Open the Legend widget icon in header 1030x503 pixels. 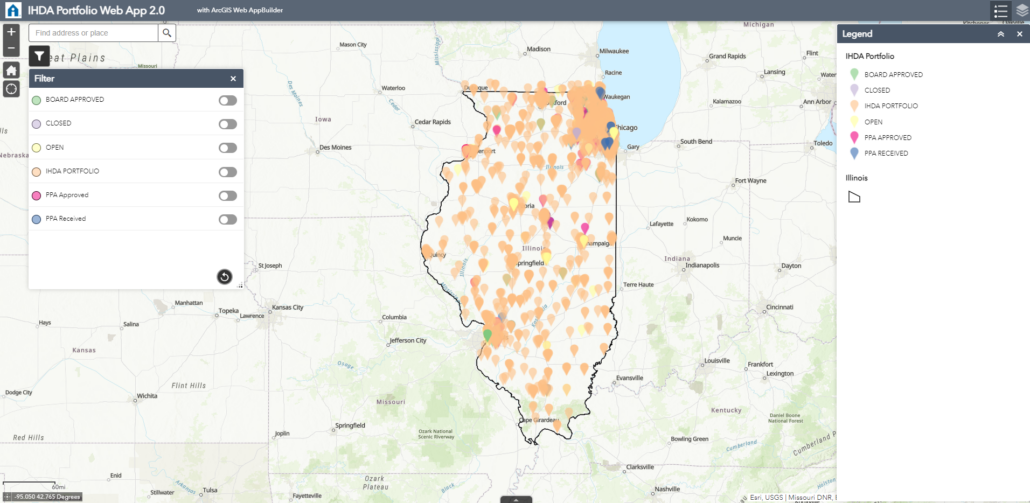pos(1000,11)
